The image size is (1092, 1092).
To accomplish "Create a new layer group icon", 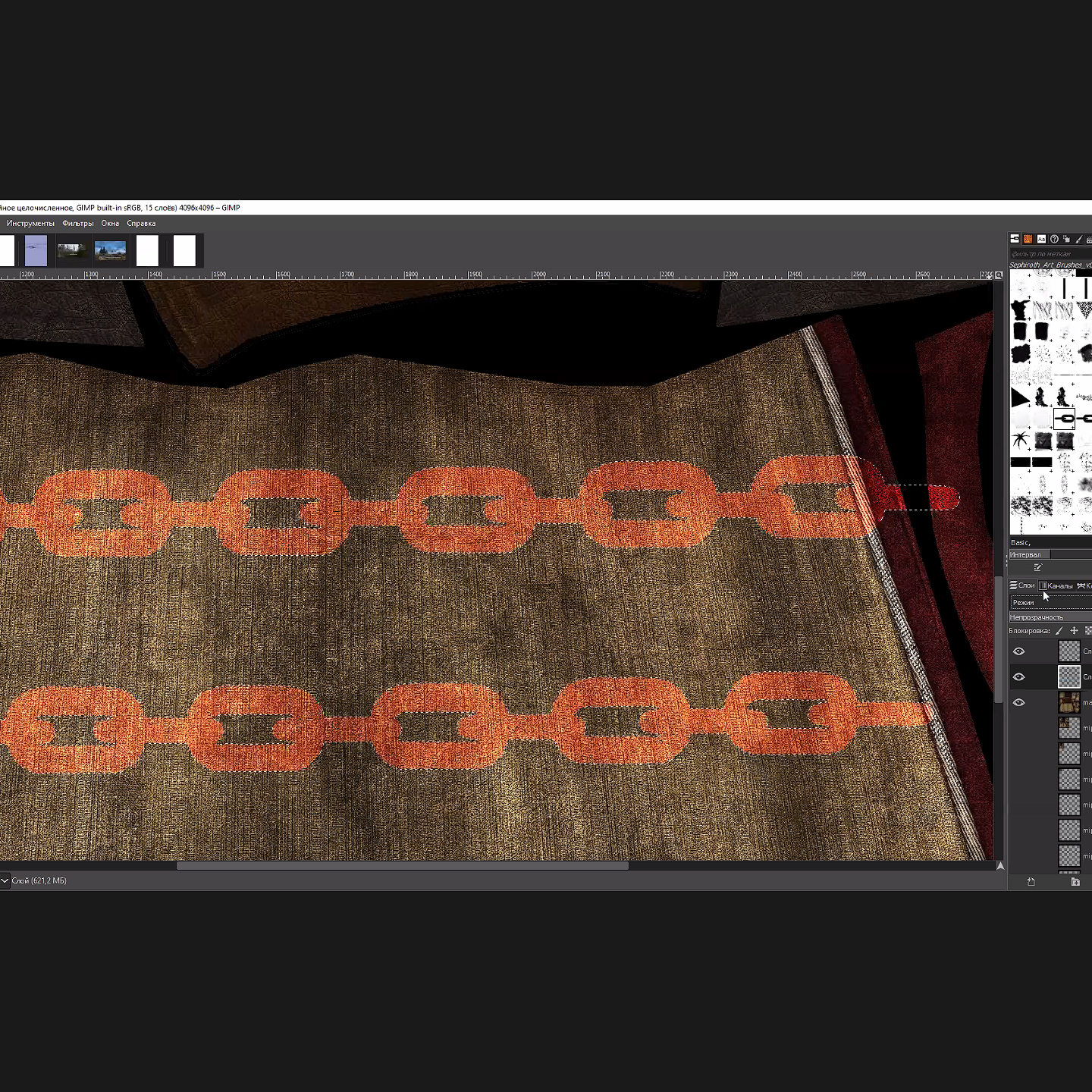I will point(1075,882).
